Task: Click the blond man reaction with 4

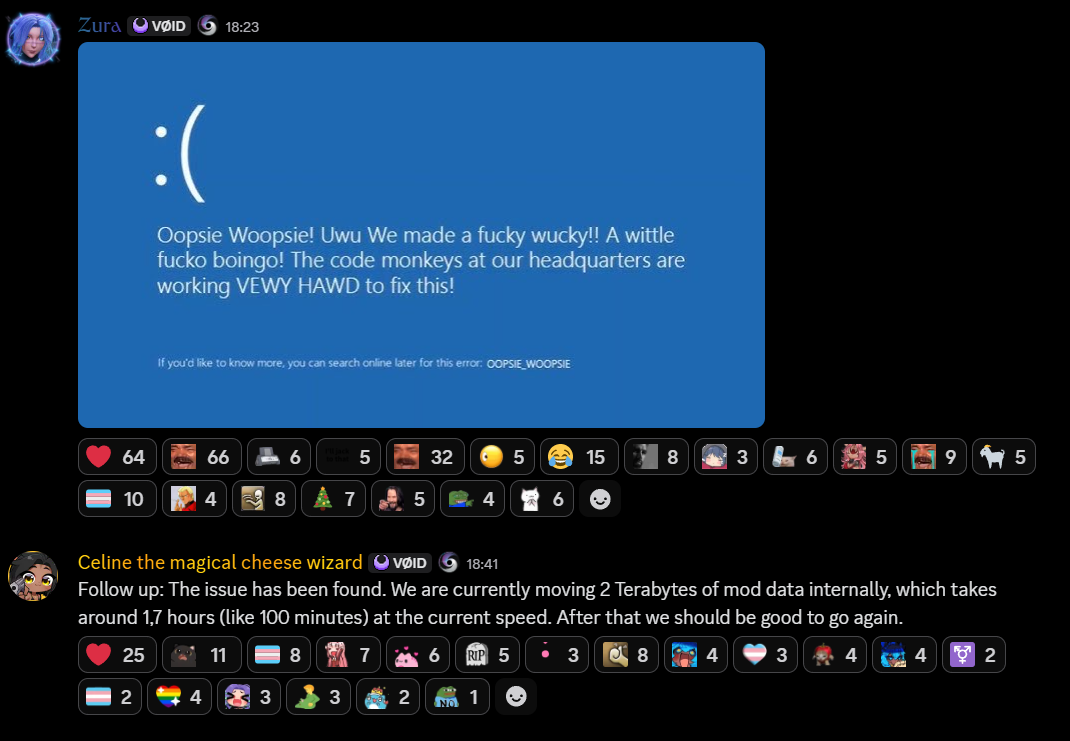Action: tap(194, 499)
